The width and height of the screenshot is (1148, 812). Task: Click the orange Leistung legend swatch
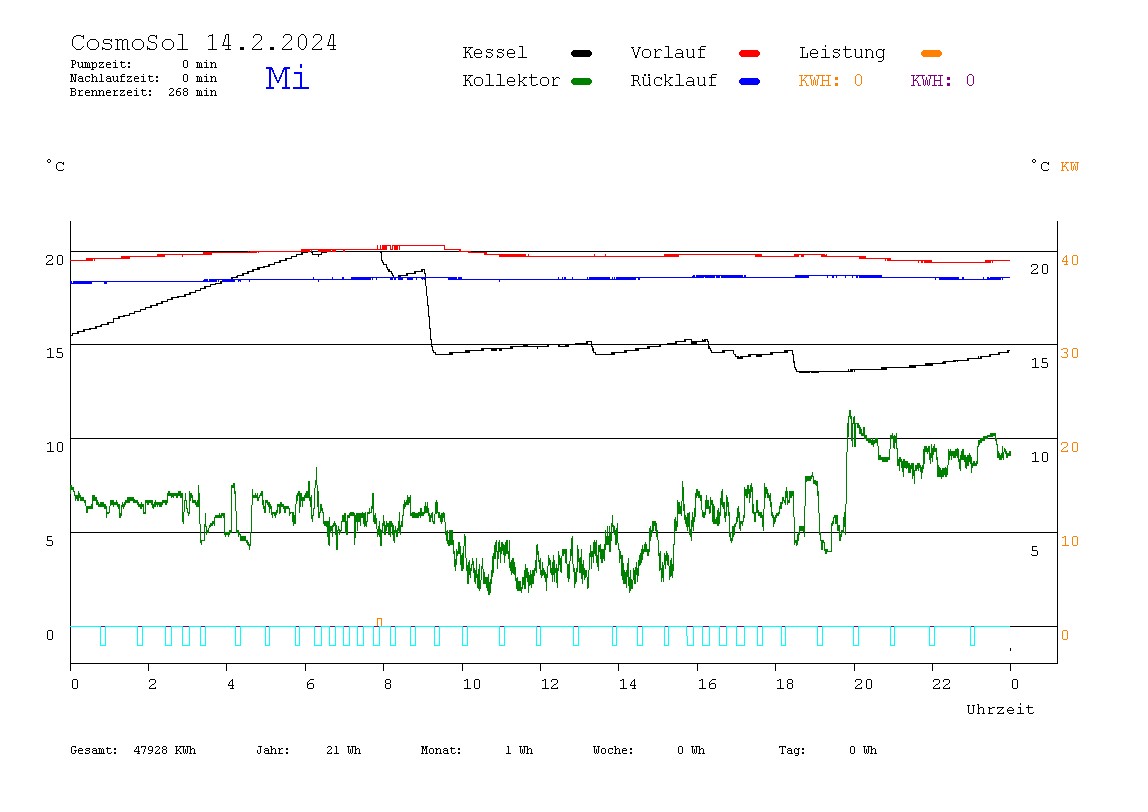[x=931, y=53]
